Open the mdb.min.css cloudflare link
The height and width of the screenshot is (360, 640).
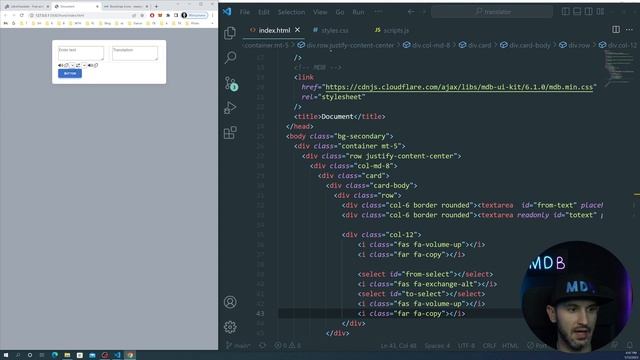459,87
